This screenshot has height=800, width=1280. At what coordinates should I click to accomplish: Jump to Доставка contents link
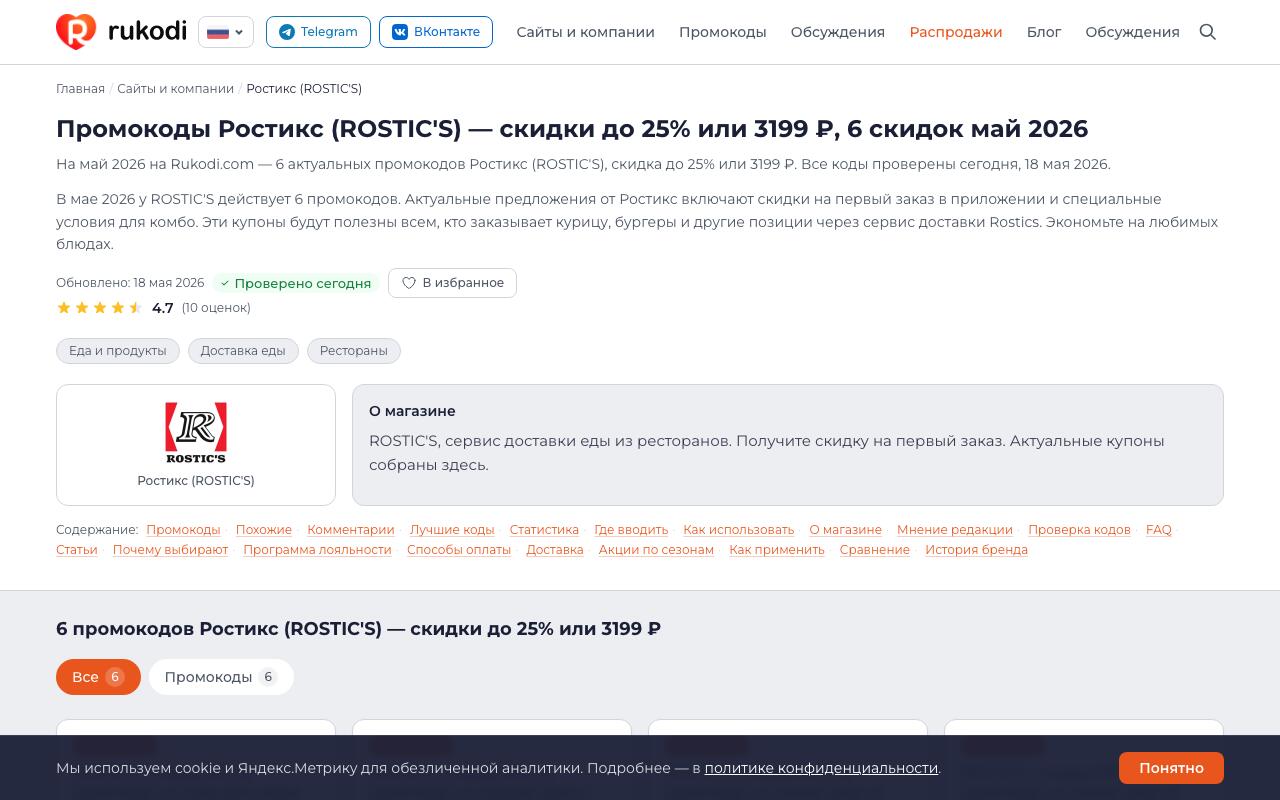555,550
